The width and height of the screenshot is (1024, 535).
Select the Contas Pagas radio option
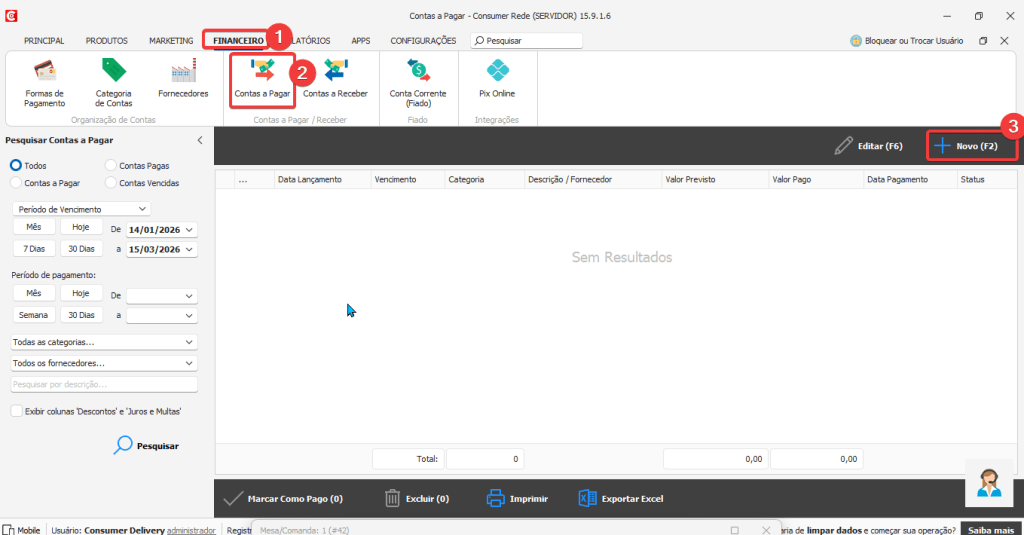point(111,165)
